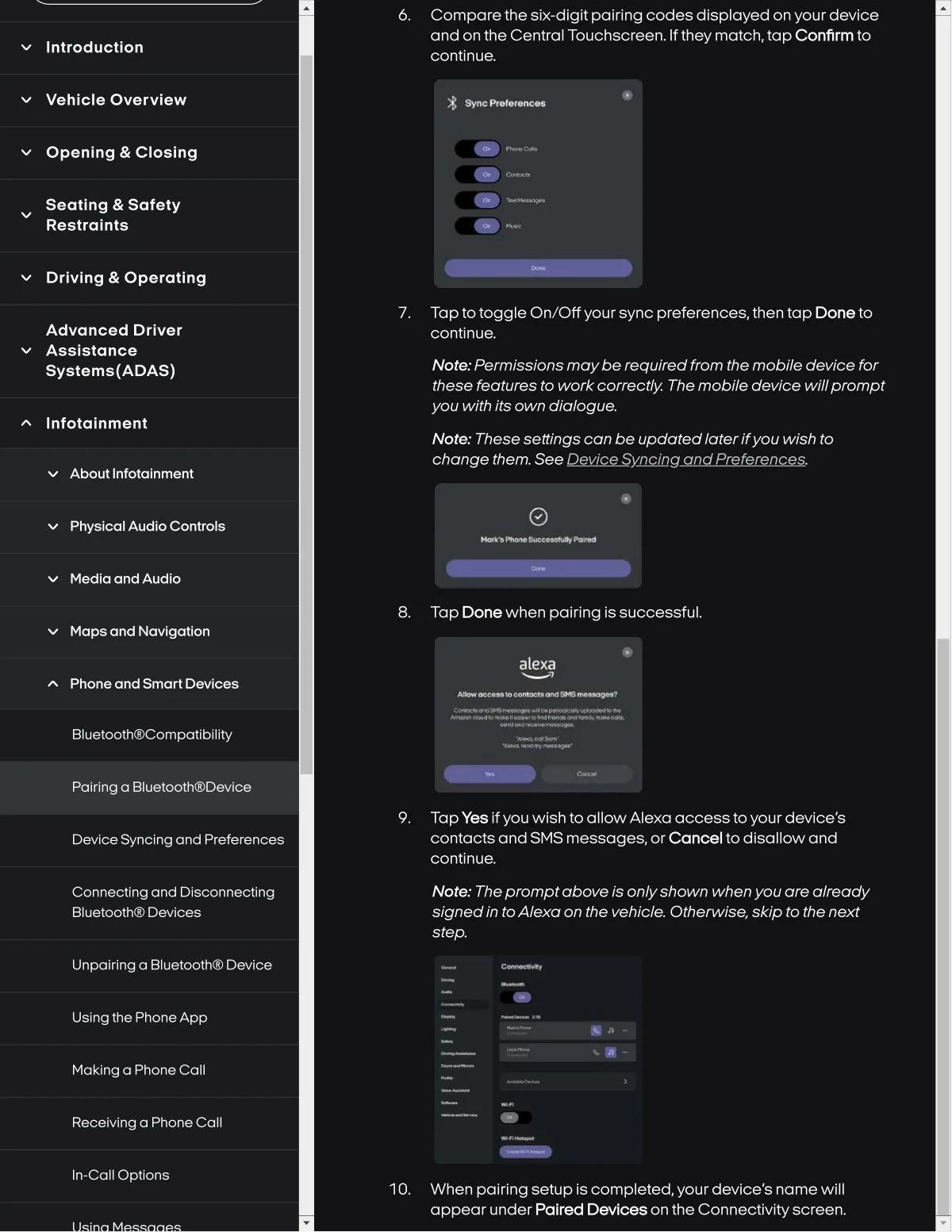
Task: Click more options dots for Mark's Phone
Action: pos(625,1031)
